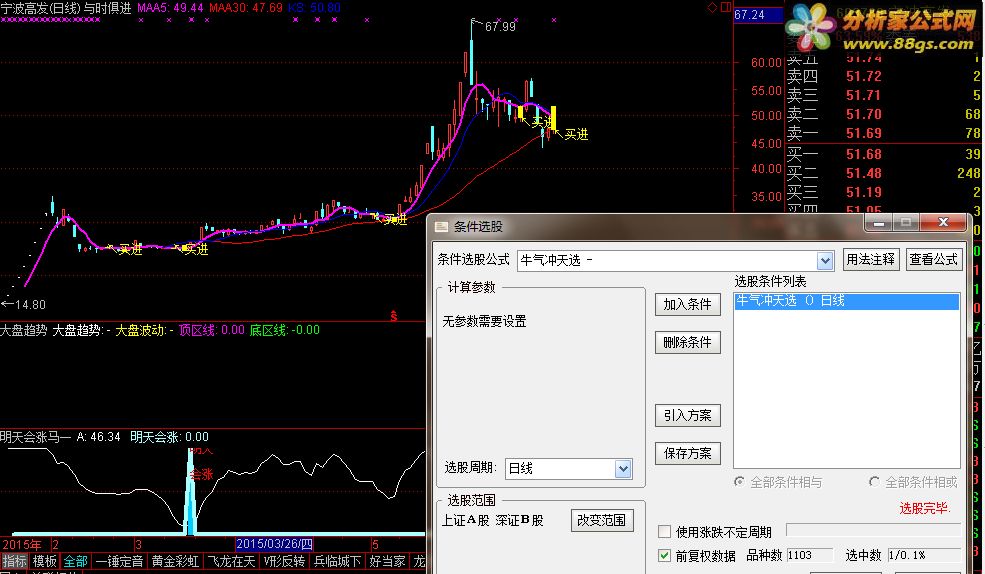This screenshot has height=574, width=985.
Task: Click the 宁波高发(日线) 与时俱进 chart title
Action: pyautogui.click(x=66, y=8)
